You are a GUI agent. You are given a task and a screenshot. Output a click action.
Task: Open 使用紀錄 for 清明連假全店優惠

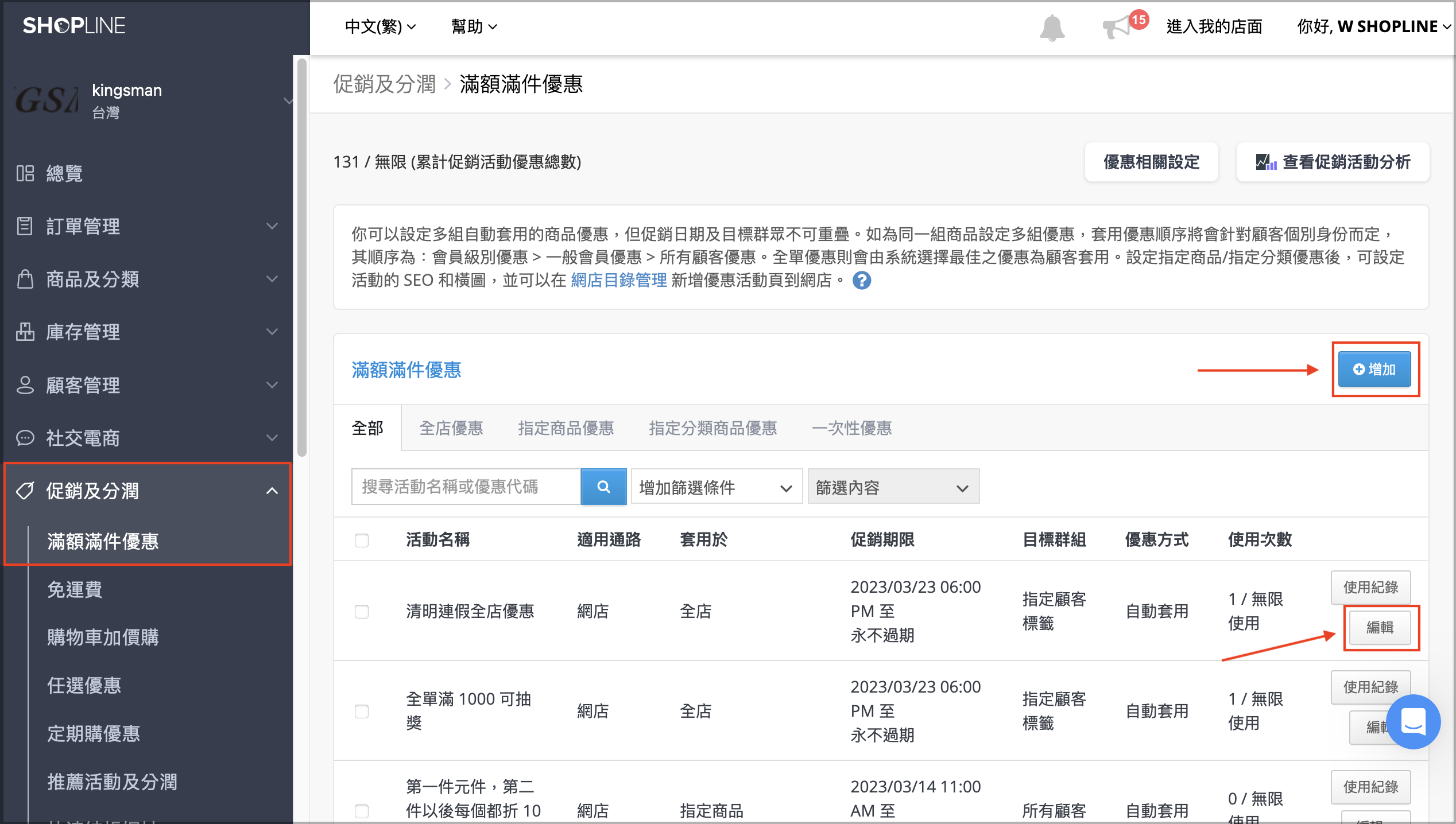point(1370,587)
